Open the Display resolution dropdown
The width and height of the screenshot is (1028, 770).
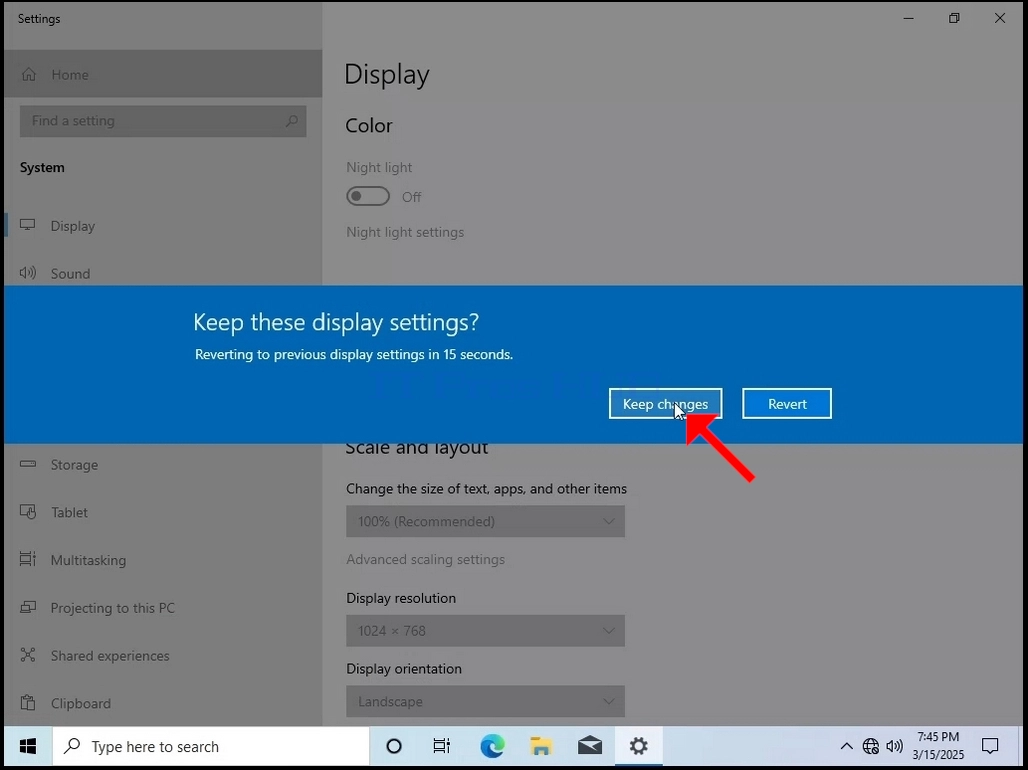click(485, 631)
